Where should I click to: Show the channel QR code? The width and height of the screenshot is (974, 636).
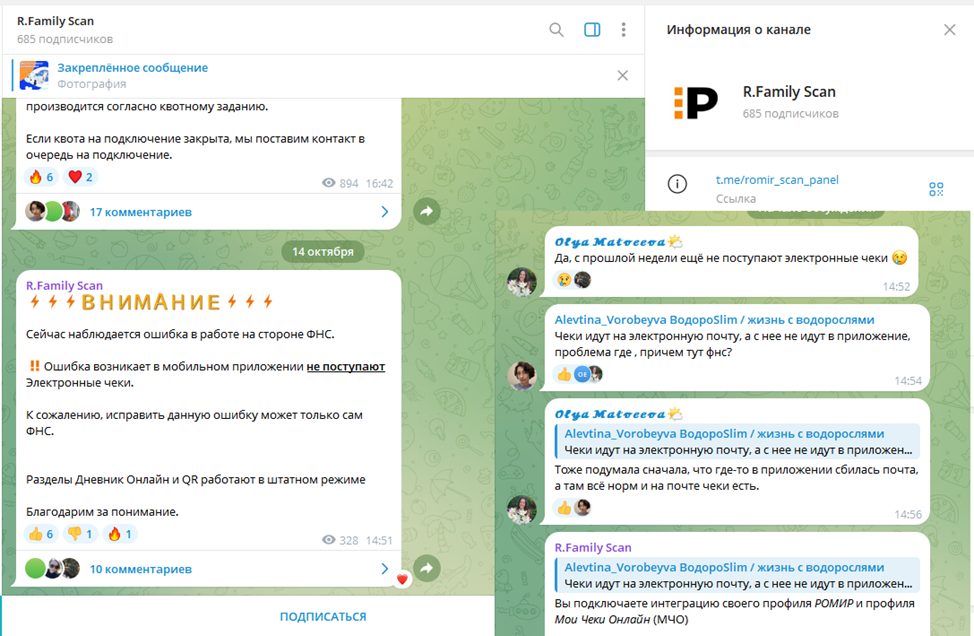(x=936, y=189)
